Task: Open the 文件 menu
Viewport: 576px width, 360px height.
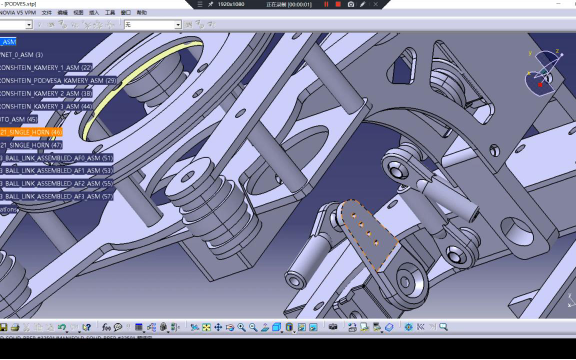Action: pos(47,12)
